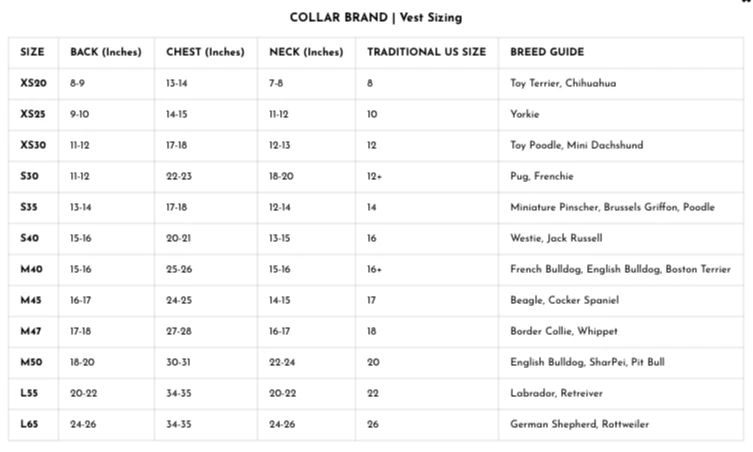The image size is (753, 452).
Task: Select the XS20 size row label
Action: pyautogui.click(x=33, y=83)
